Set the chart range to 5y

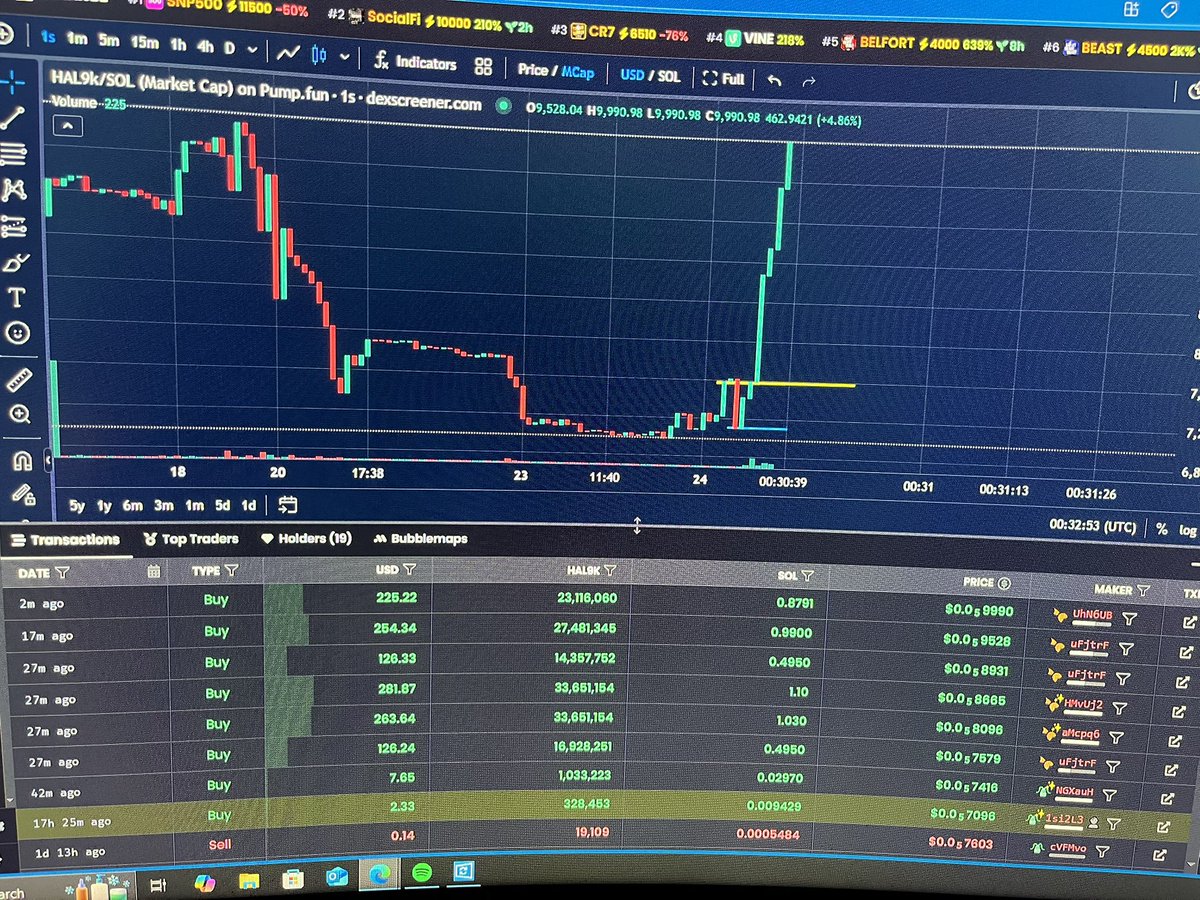point(76,506)
